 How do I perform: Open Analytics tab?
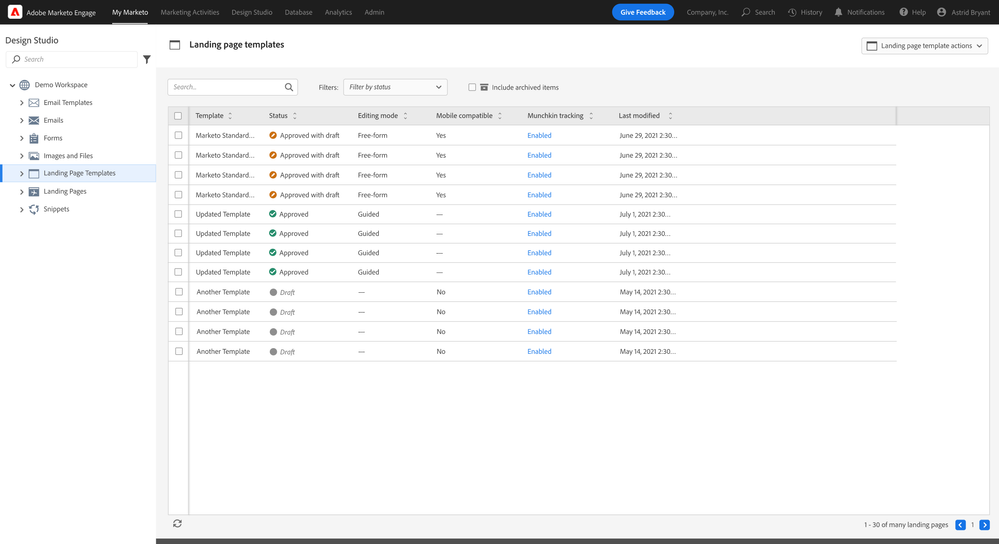point(338,12)
